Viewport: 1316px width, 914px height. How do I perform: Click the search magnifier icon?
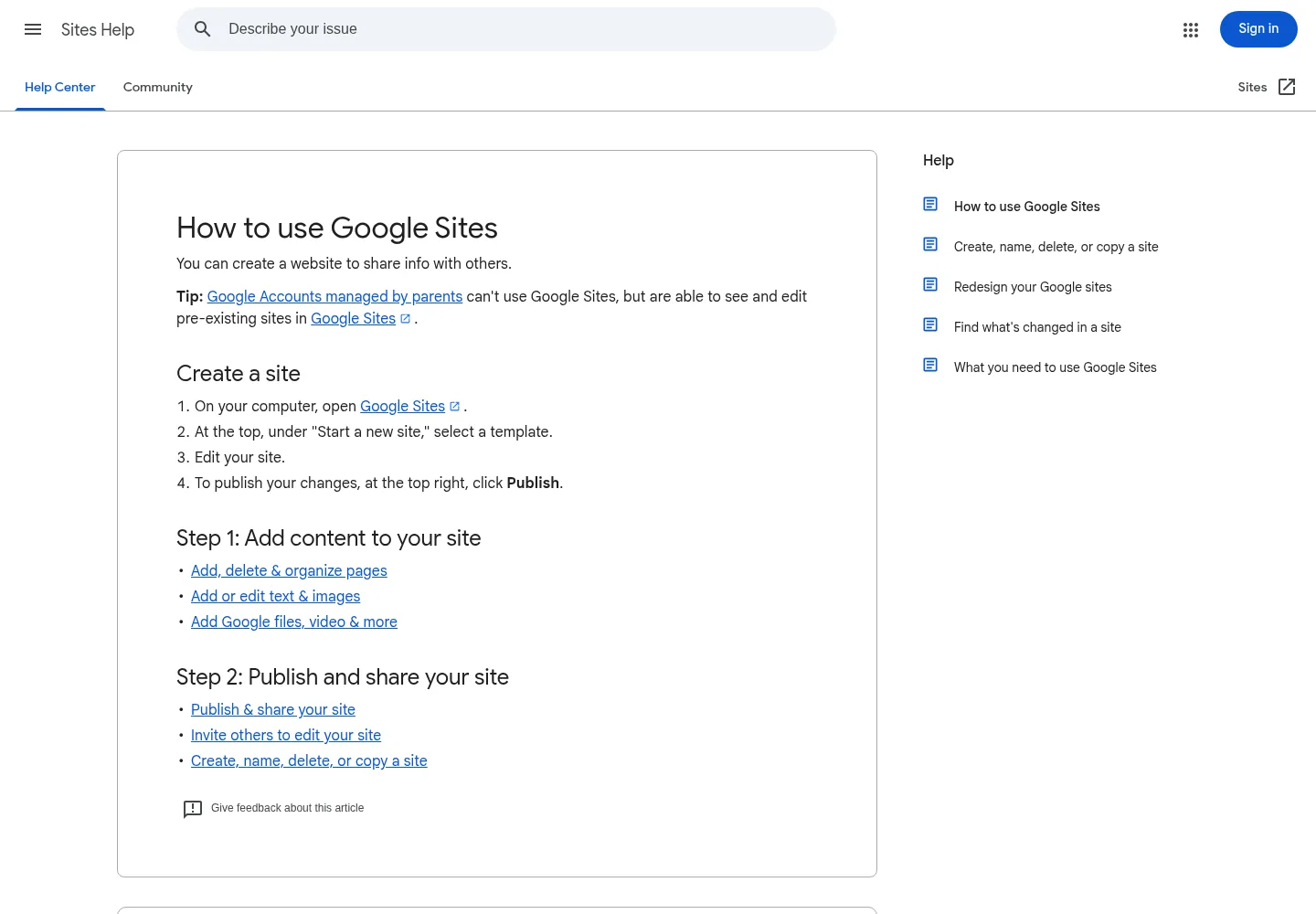(203, 29)
